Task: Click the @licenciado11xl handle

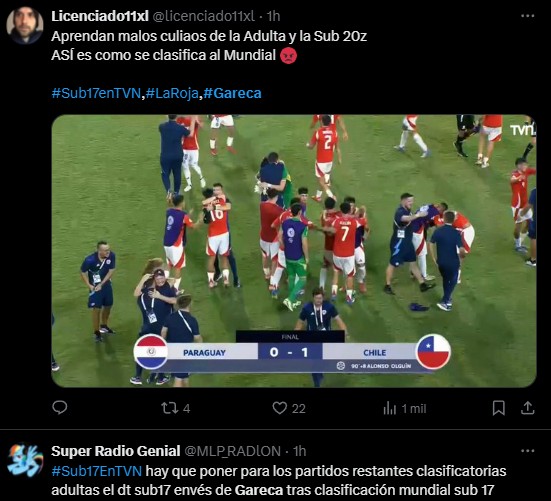Action: [203, 16]
